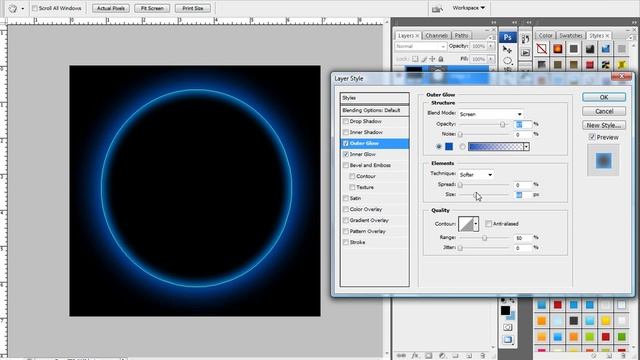This screenshot has height=360, width=640.
Task: Enable the Satin checkbox
Action: (x=346, y=198)
